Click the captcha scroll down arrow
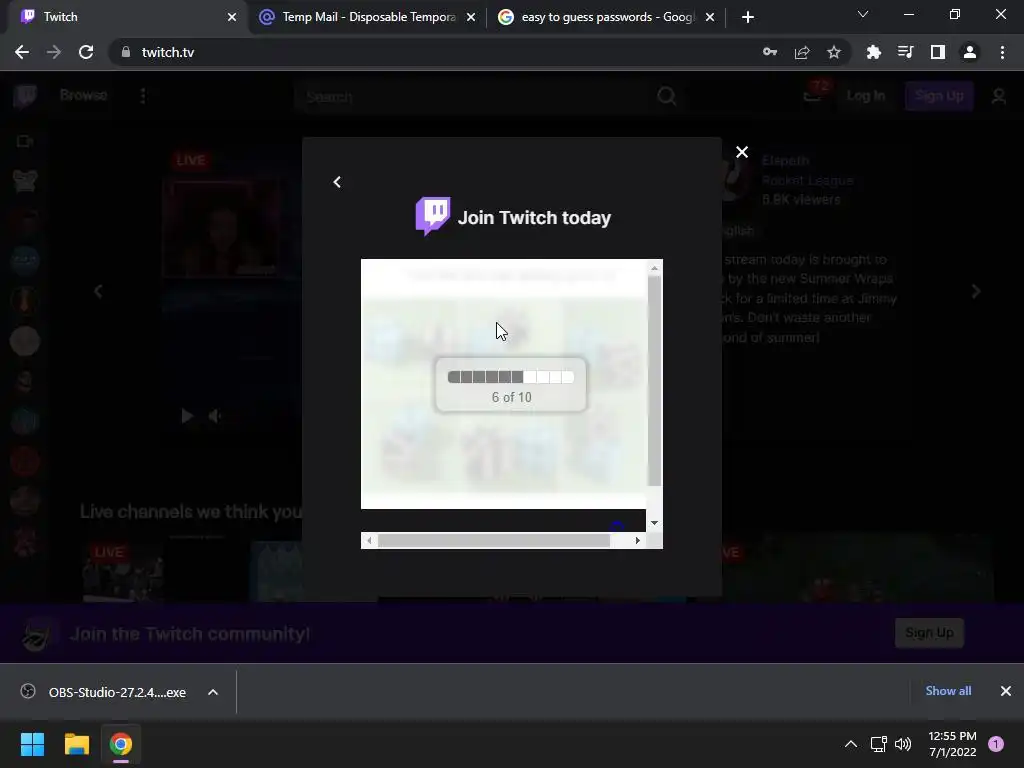 coord(654,523)
